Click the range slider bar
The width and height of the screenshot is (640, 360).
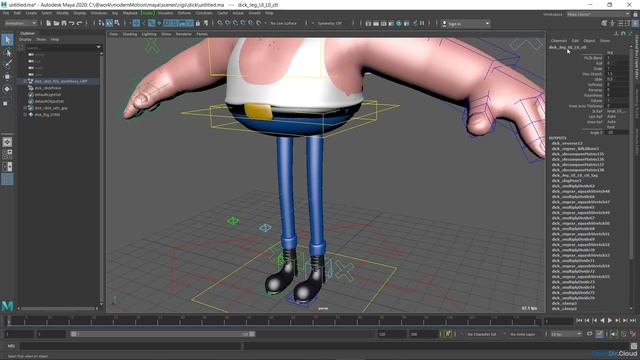162,334
